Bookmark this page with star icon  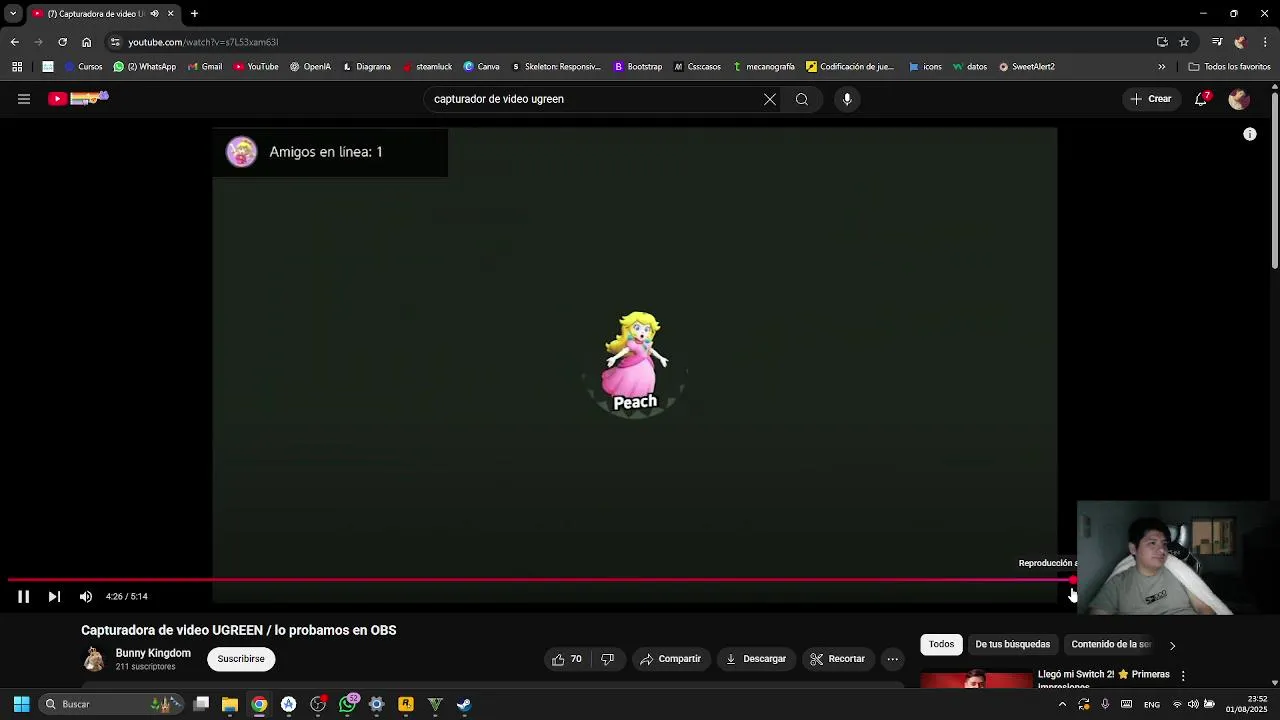[x=1184, y=42]
